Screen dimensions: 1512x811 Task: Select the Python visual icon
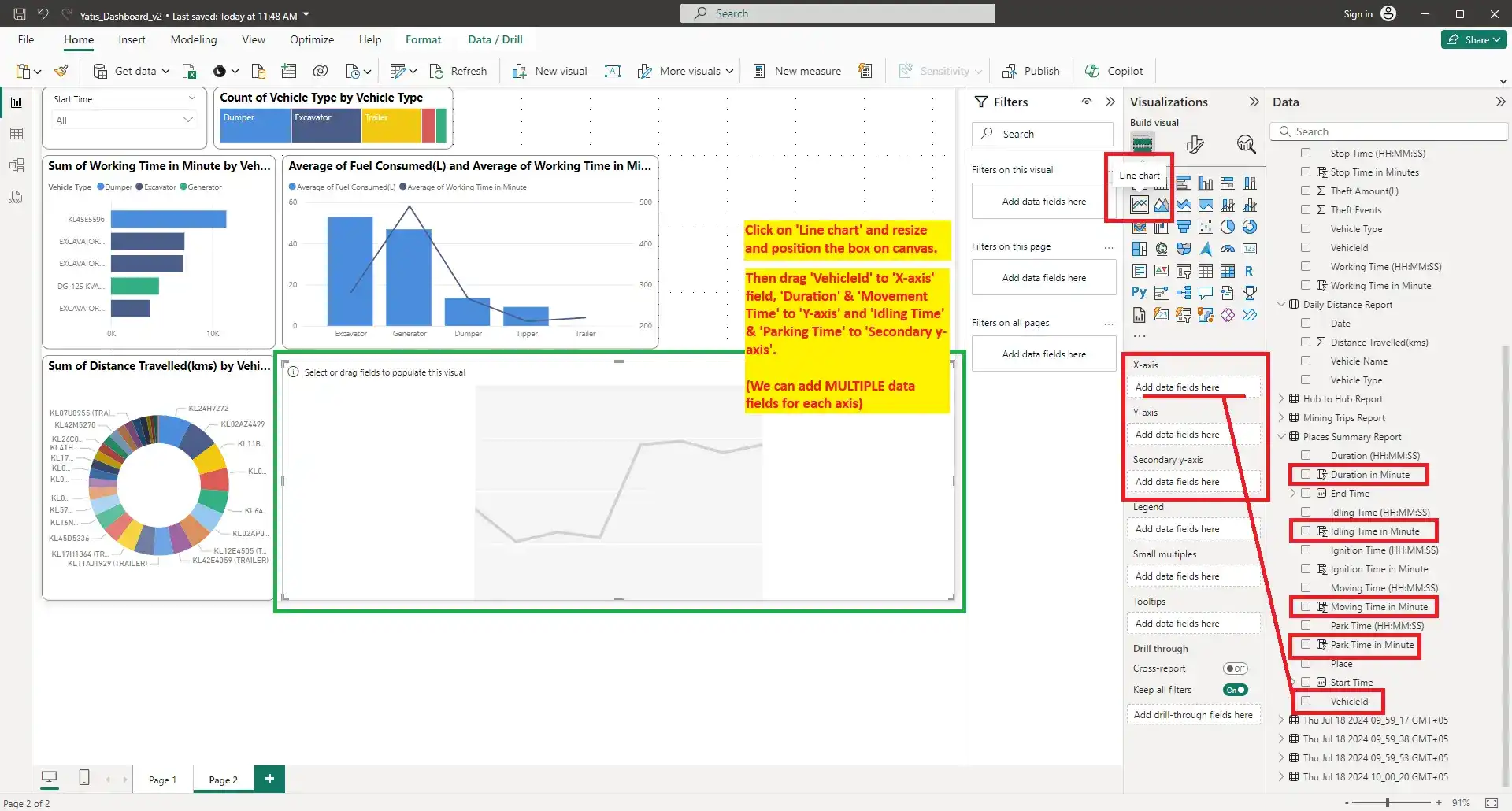(1139, 293)
